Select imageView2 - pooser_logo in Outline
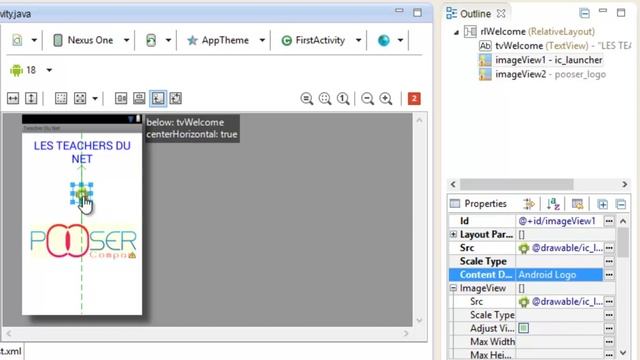 click(542, 74)
